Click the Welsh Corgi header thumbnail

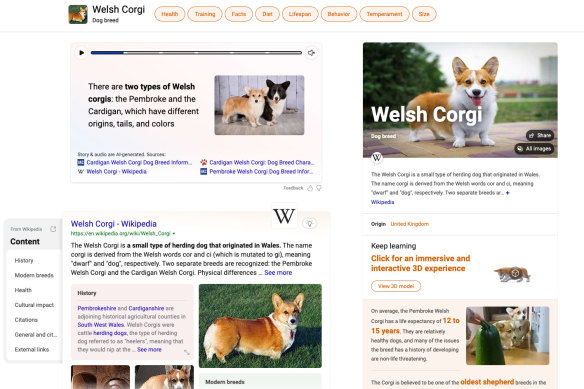[78, 14]
